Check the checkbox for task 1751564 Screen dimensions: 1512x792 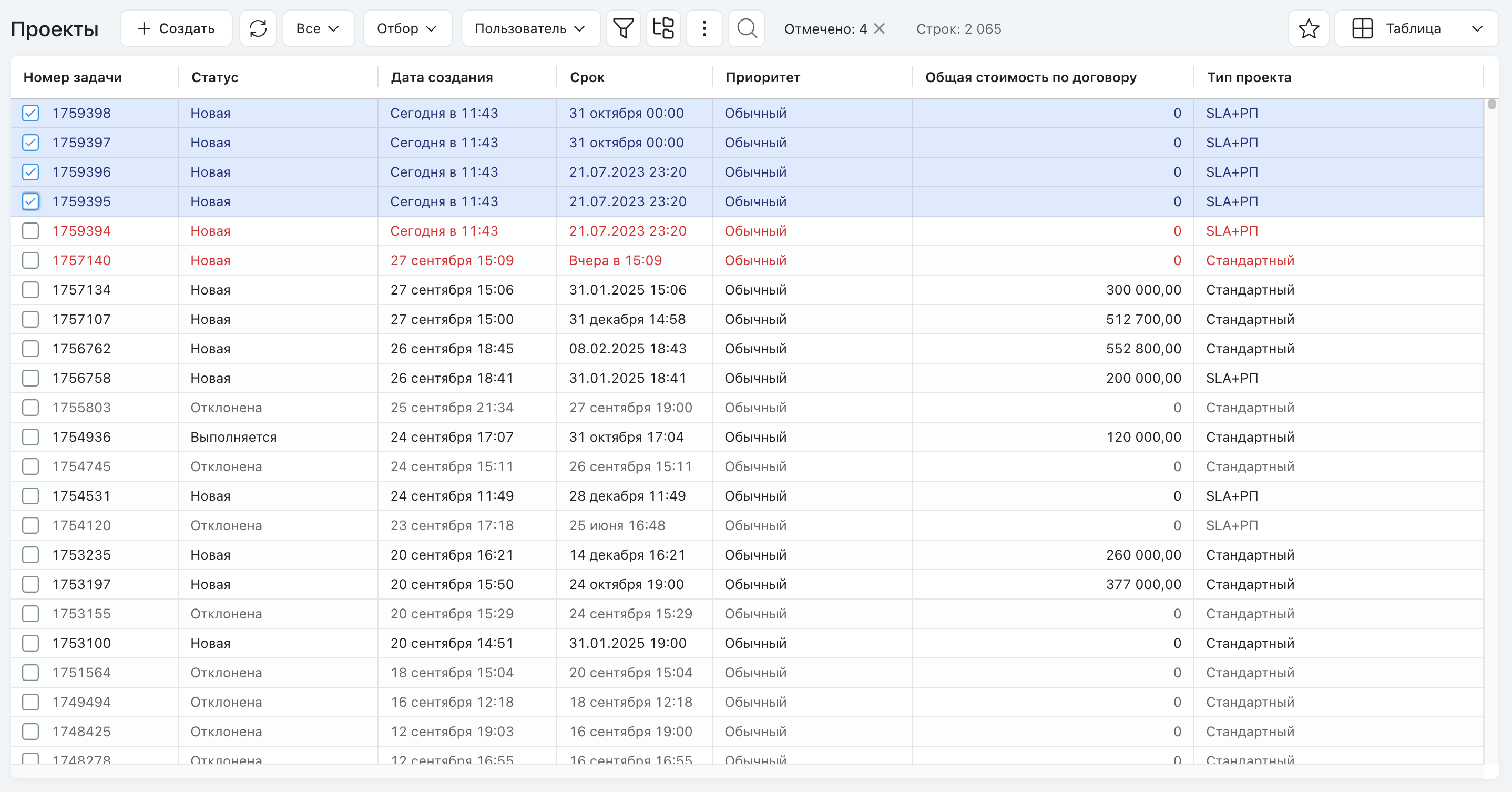[30, 672]
